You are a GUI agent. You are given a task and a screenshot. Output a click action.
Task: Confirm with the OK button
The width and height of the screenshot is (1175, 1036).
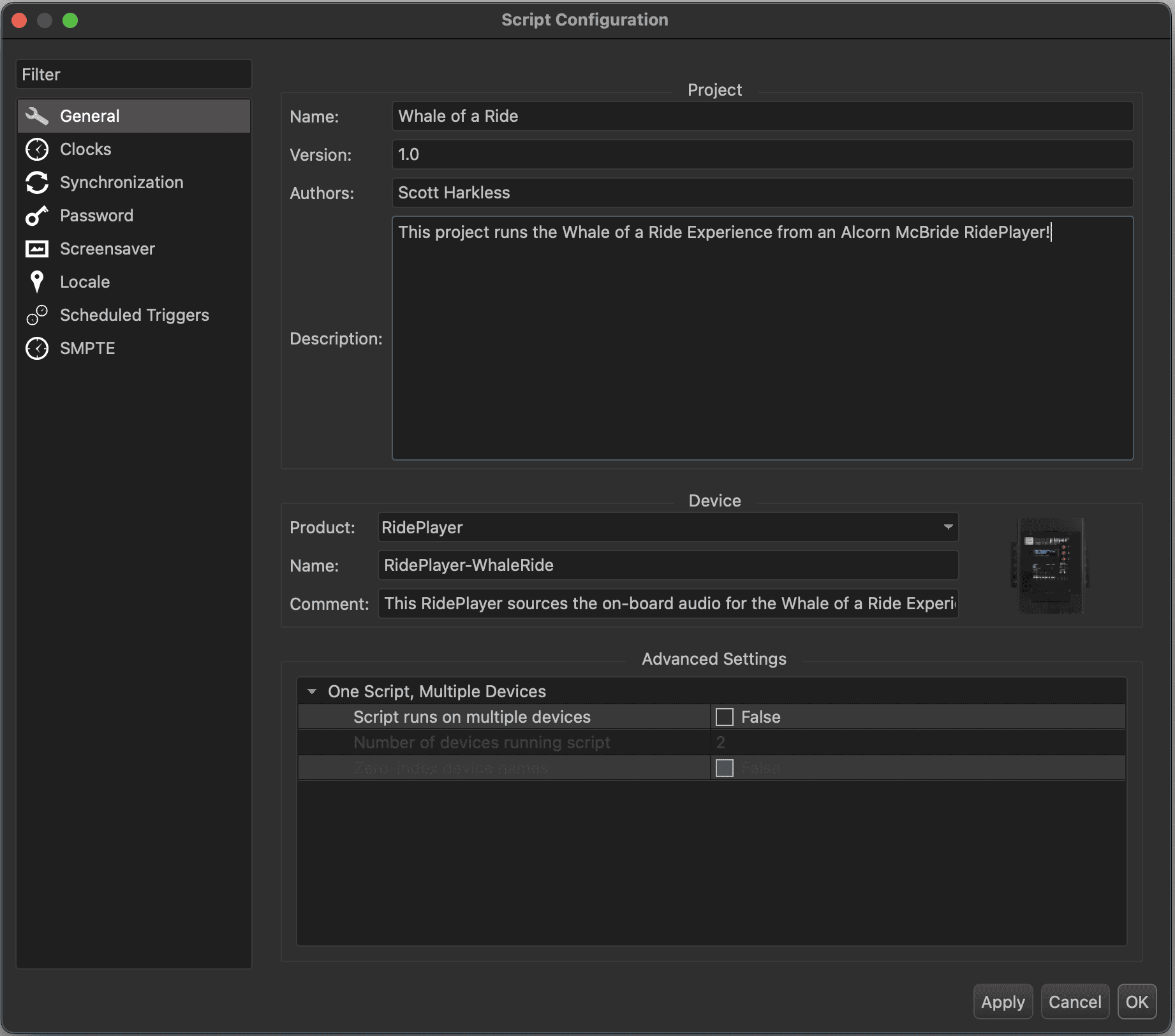(1137, 1002)
